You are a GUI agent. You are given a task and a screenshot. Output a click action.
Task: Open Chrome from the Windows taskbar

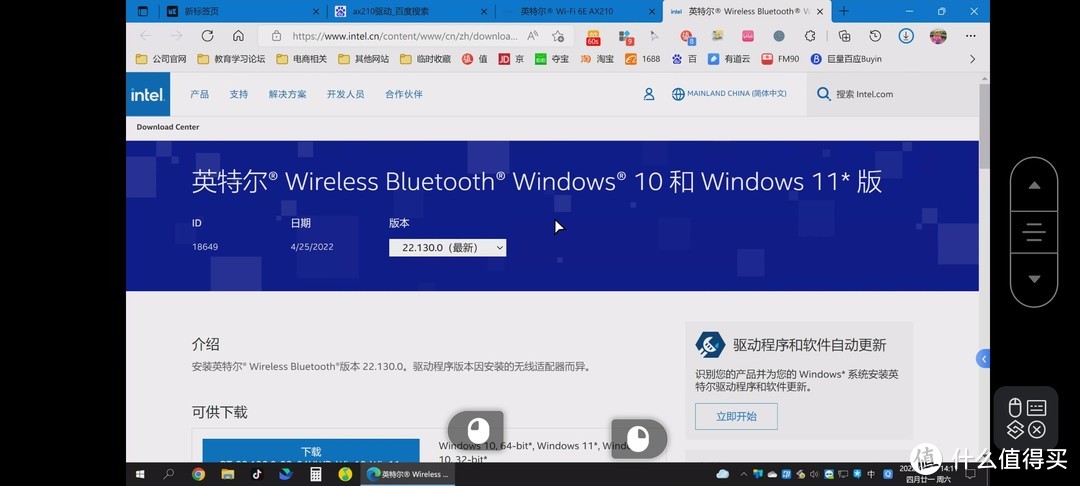coord(198,474)
